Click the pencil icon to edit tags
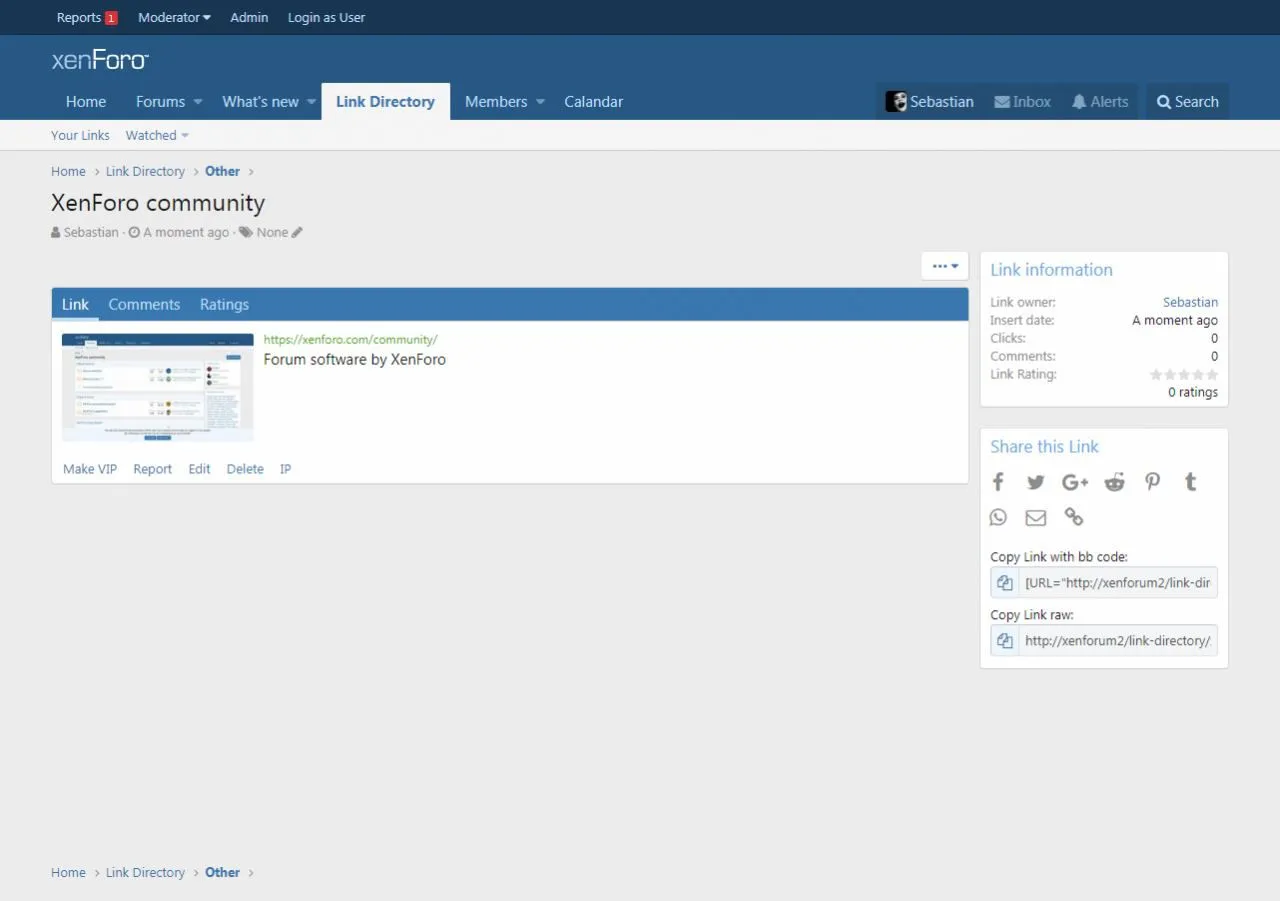This screenshot has width=1280, height=901. click(297, 233)
